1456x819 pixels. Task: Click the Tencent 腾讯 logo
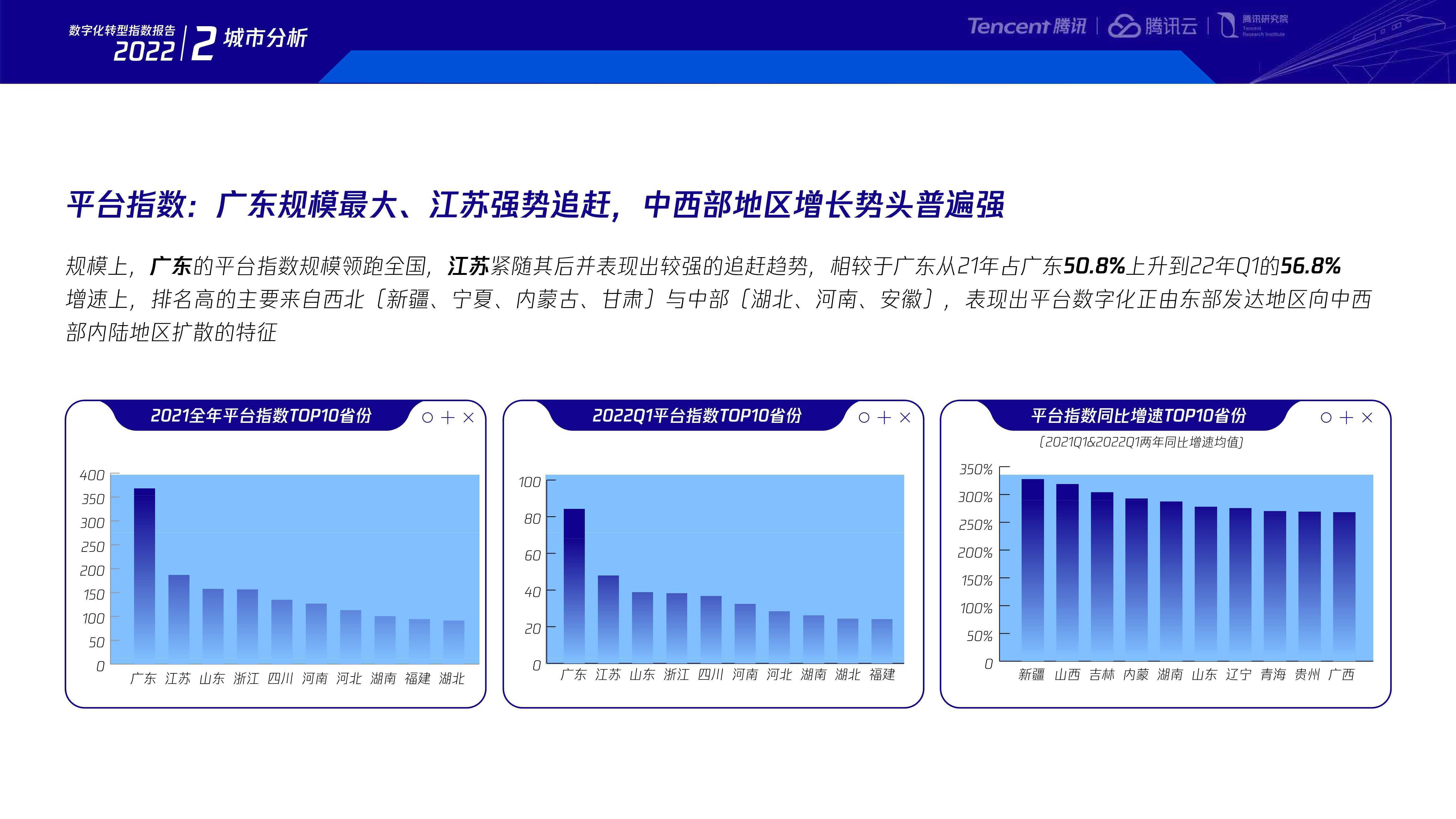[1027, 26]
